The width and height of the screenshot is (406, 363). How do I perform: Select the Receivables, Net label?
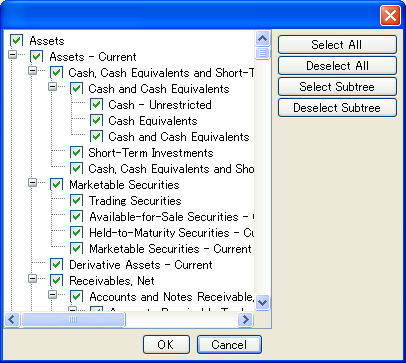112,281
